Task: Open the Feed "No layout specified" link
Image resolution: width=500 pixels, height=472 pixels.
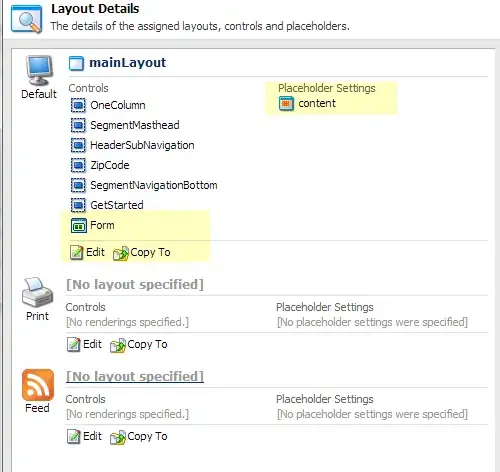Action: pos(135,377)
